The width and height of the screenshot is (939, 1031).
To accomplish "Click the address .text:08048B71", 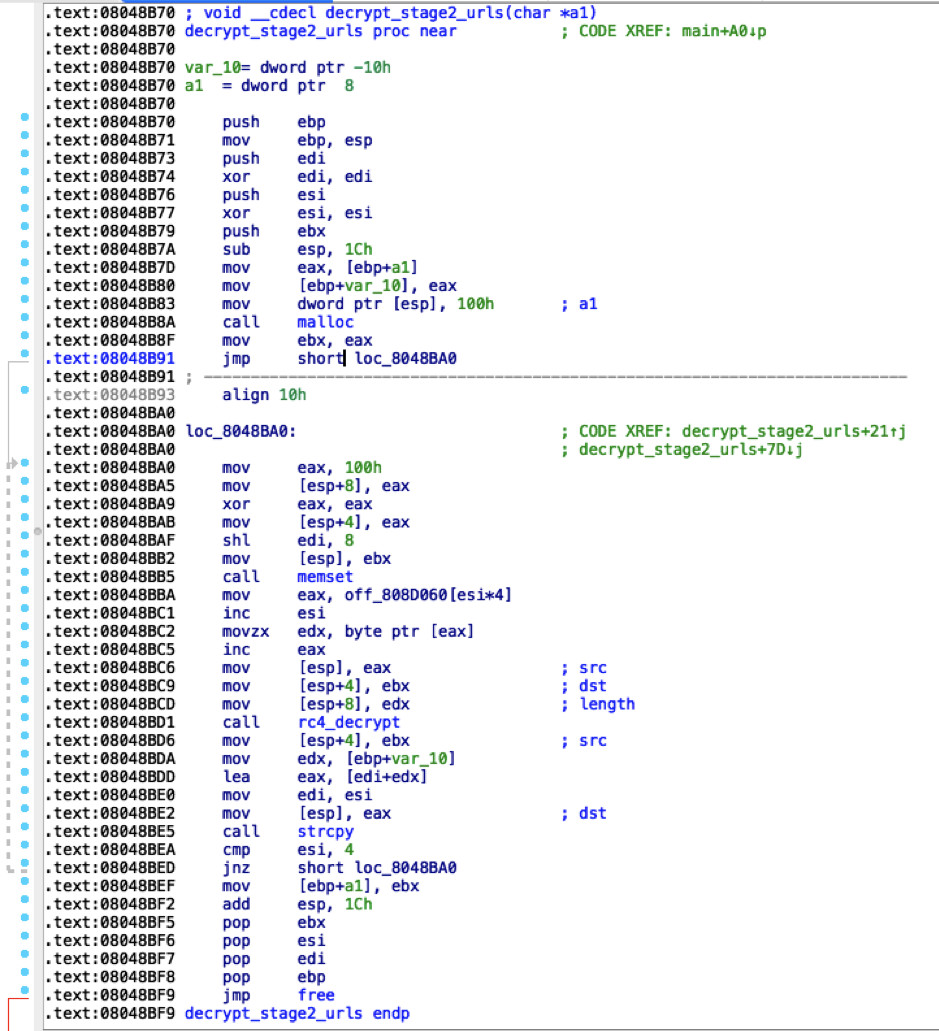I will (110, 140).
